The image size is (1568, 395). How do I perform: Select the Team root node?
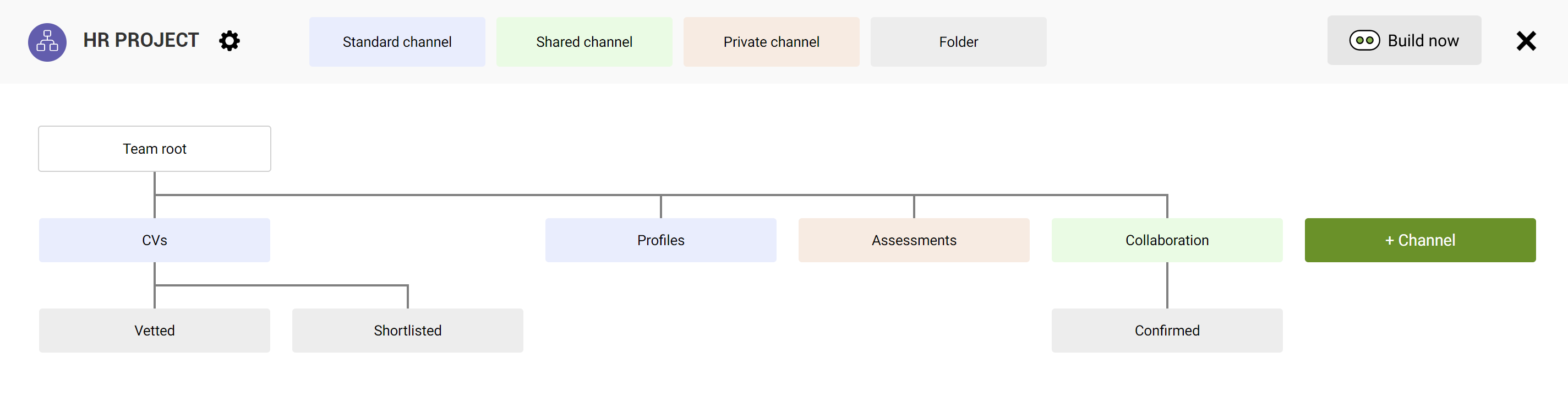point(155,149)
